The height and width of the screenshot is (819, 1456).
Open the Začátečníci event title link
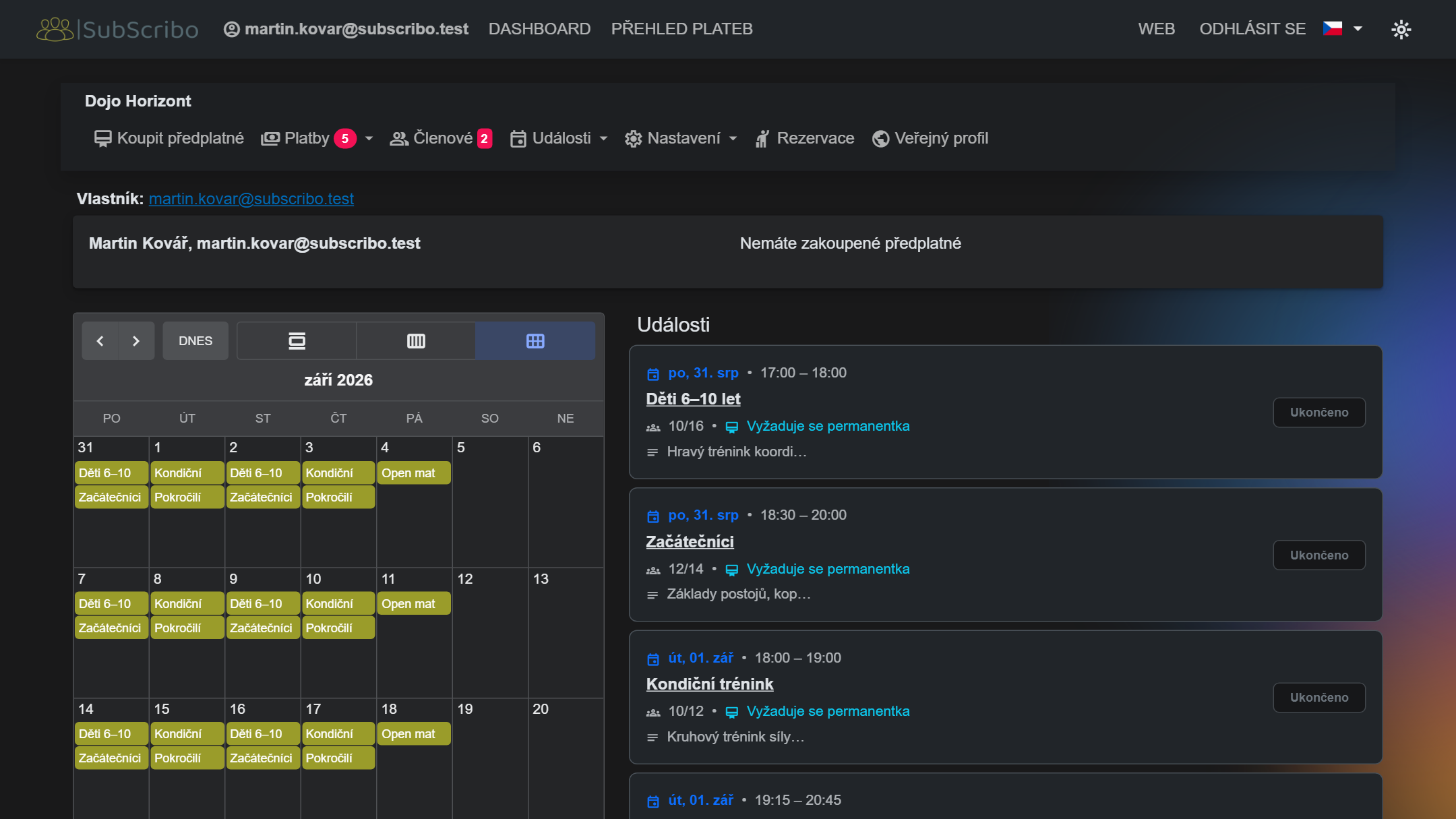tap(690, 542)
